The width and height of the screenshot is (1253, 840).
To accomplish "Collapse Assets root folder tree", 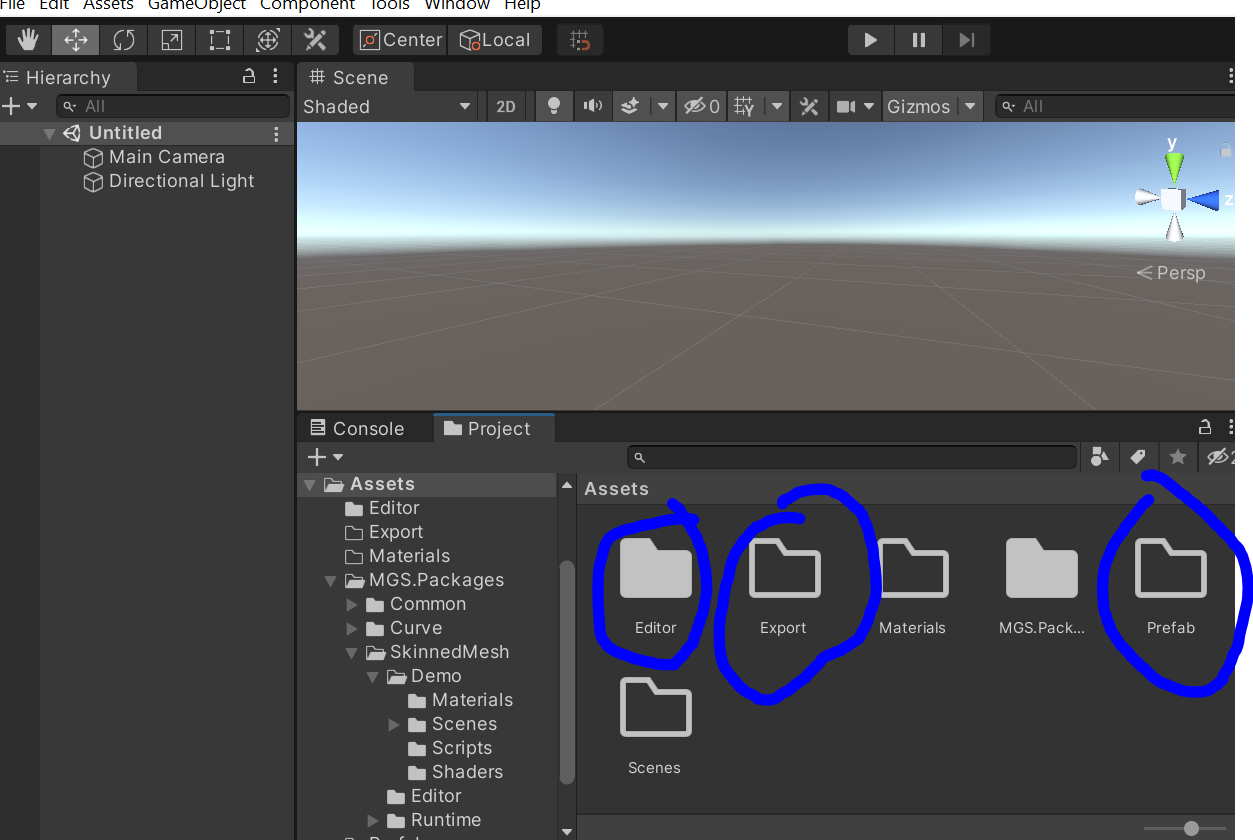I will click(x=309, y=485).
